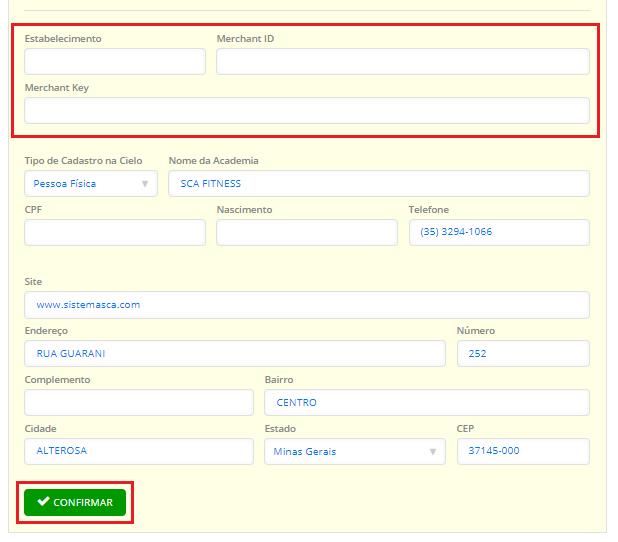Click the CEP label

465,428
